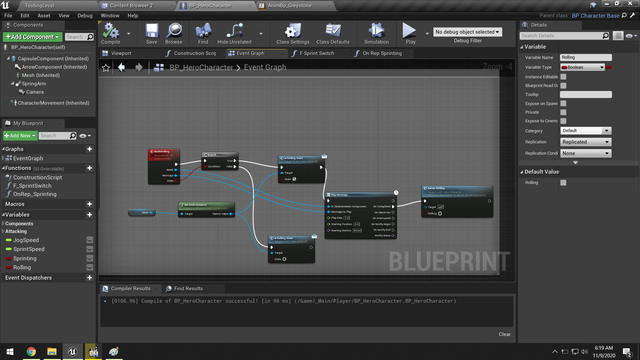Screen dimensions: 640x360
Task: Open the notification center in system tray
Action: (627, 351)
